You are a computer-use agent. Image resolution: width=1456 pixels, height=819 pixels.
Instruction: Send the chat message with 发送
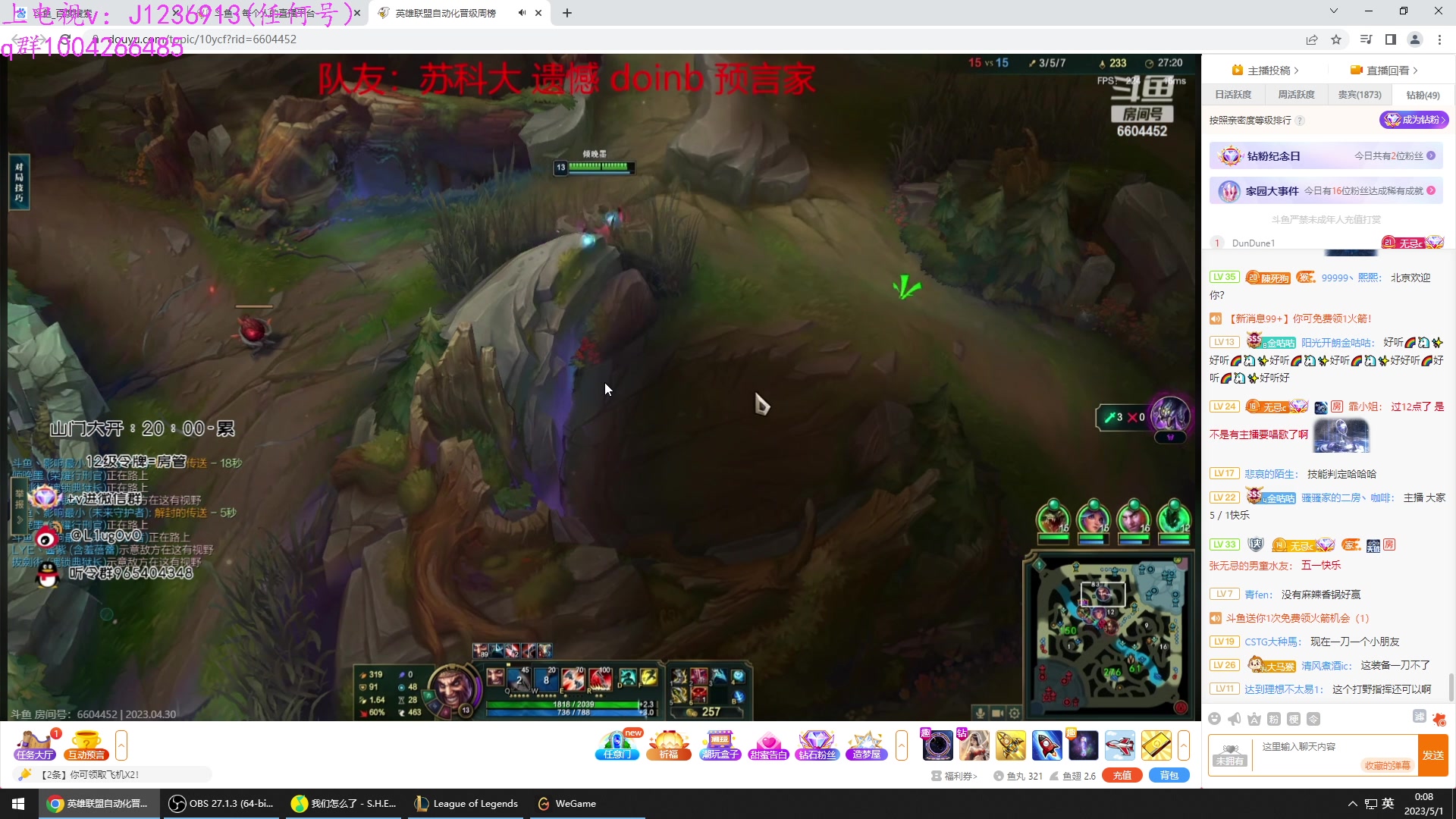click(1432, 755)
